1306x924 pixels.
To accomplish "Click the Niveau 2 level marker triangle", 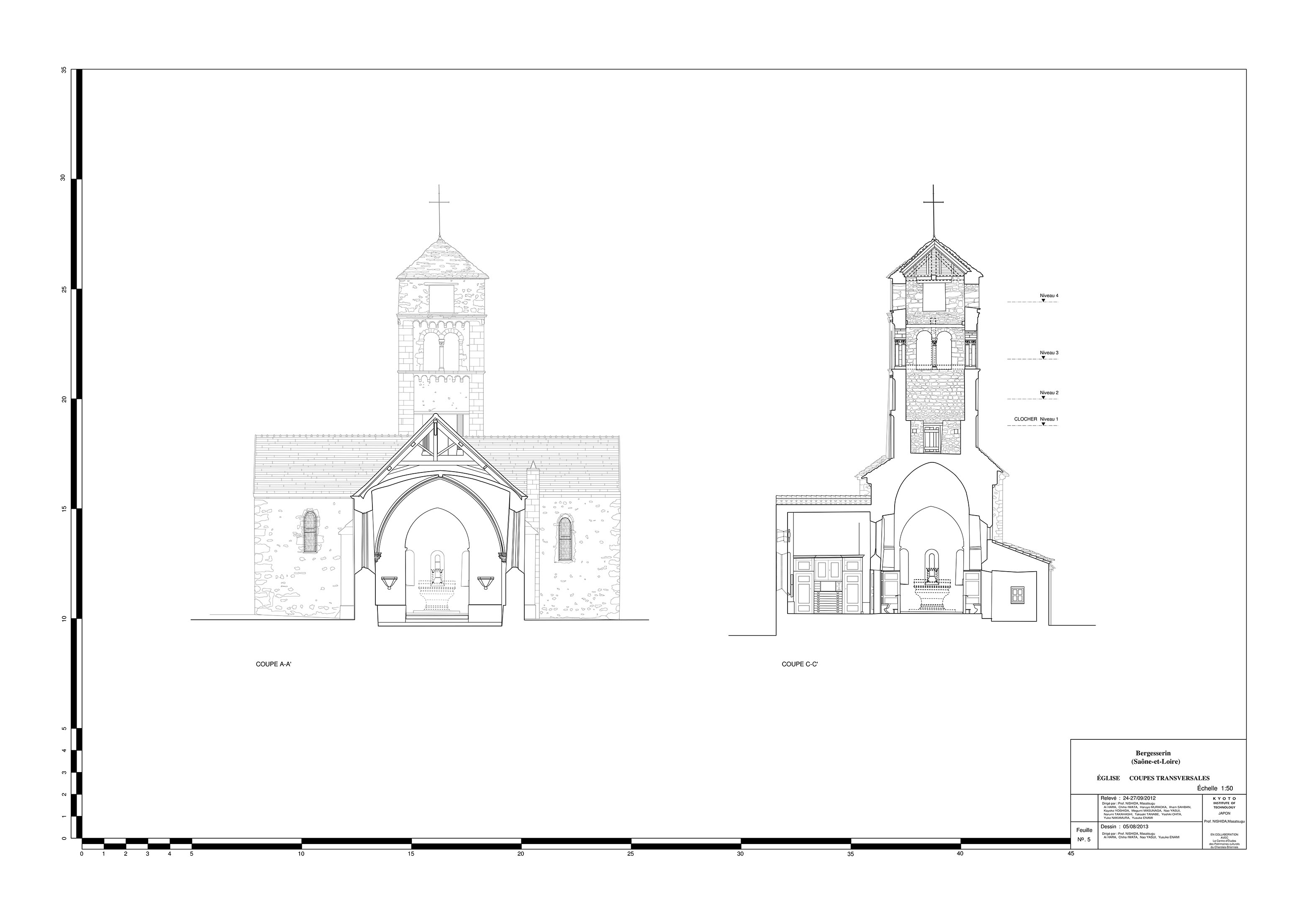I will tap(1043, 397).
